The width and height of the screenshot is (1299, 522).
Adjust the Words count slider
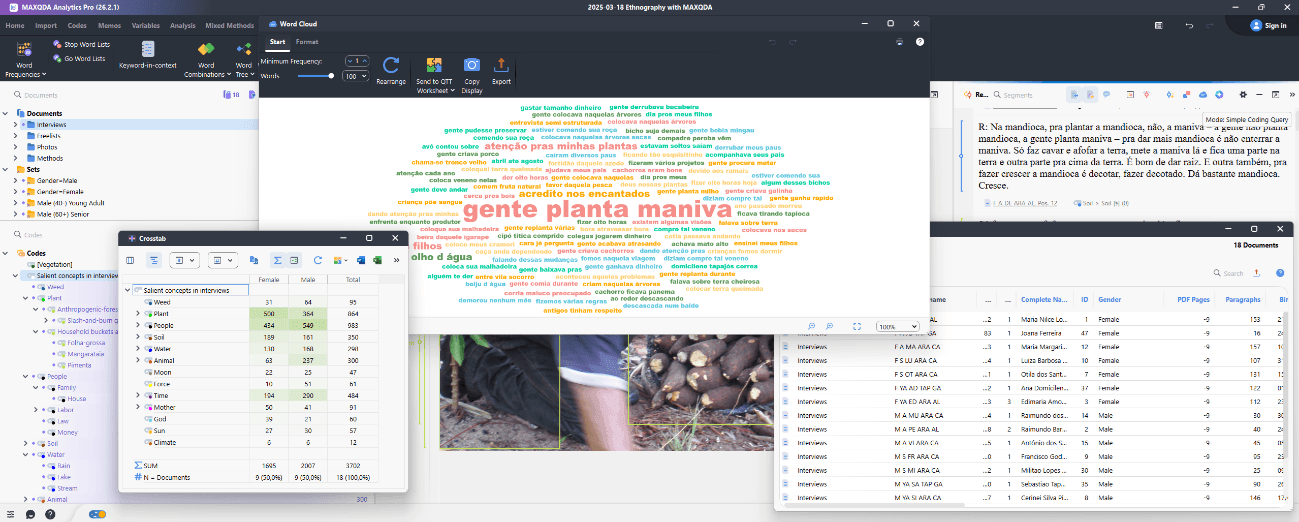315,76
